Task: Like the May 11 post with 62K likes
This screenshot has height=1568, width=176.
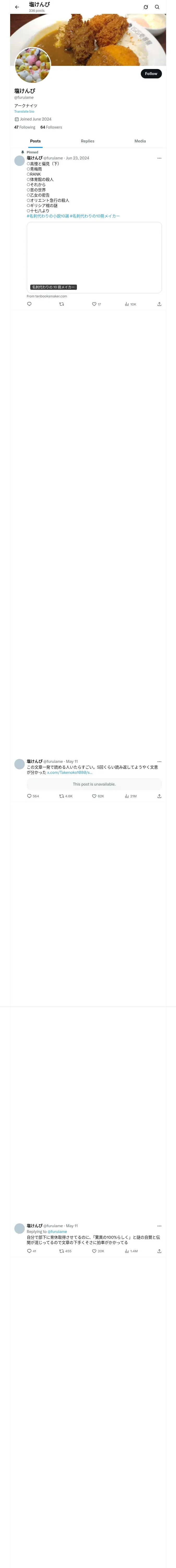Action: (x=98, y=795)
